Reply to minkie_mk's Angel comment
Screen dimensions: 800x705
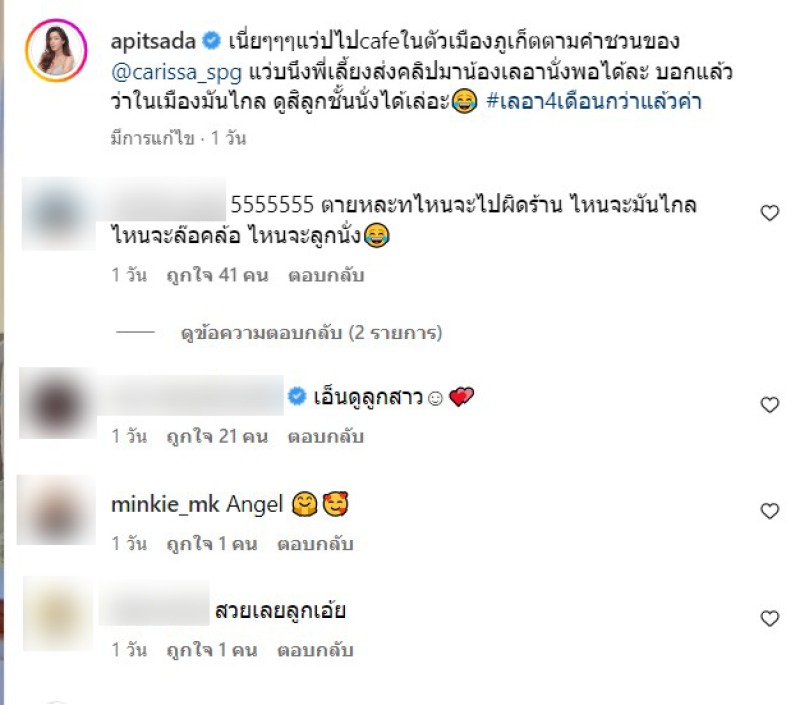(x=315, y=544)
